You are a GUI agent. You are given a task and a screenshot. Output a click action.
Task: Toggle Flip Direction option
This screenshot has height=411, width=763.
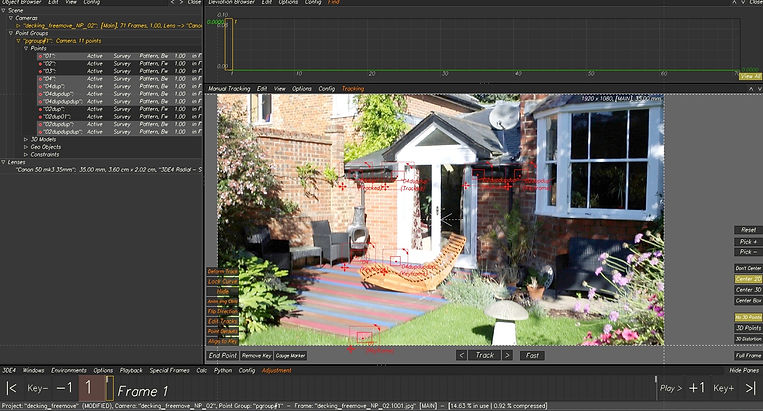click(x=222, y=311)
